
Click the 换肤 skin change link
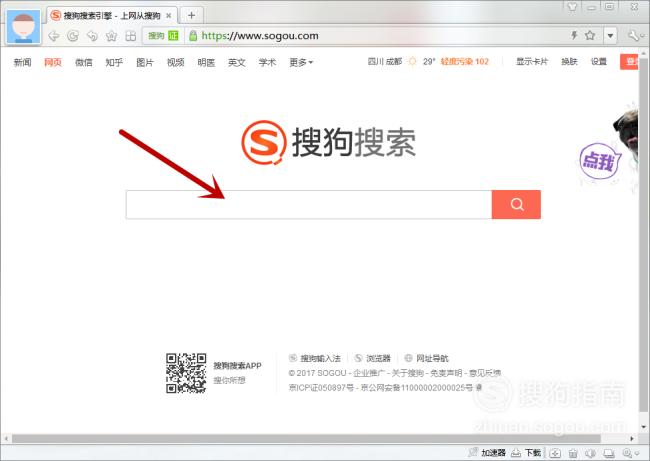[569, 61]
